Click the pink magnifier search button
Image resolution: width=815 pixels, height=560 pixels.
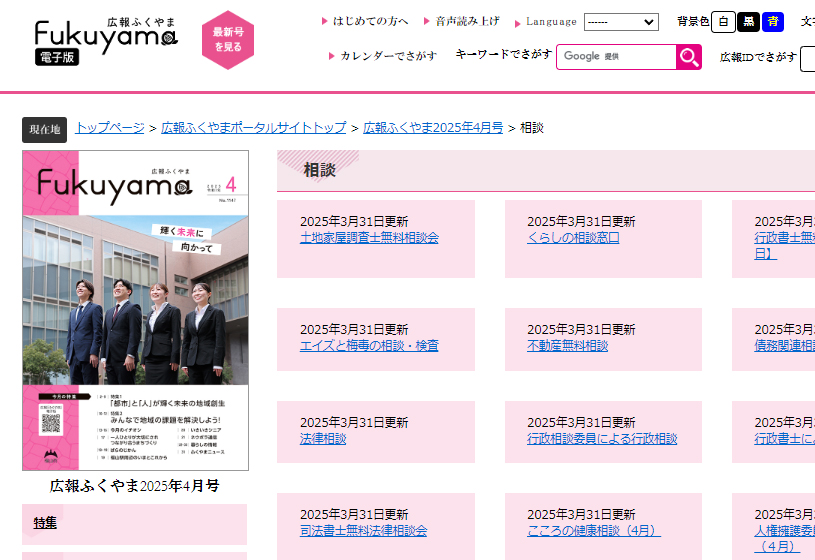point(689,57)
